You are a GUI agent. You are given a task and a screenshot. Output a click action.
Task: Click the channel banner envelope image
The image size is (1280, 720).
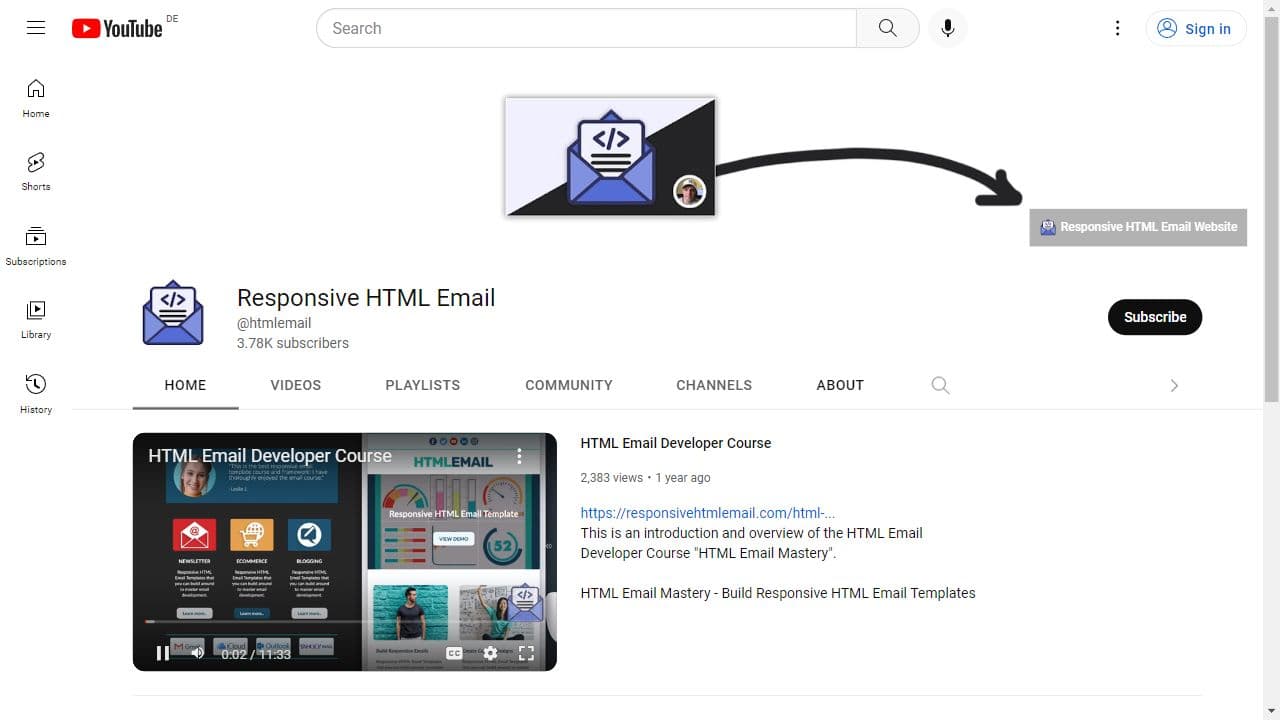[610, 156]
